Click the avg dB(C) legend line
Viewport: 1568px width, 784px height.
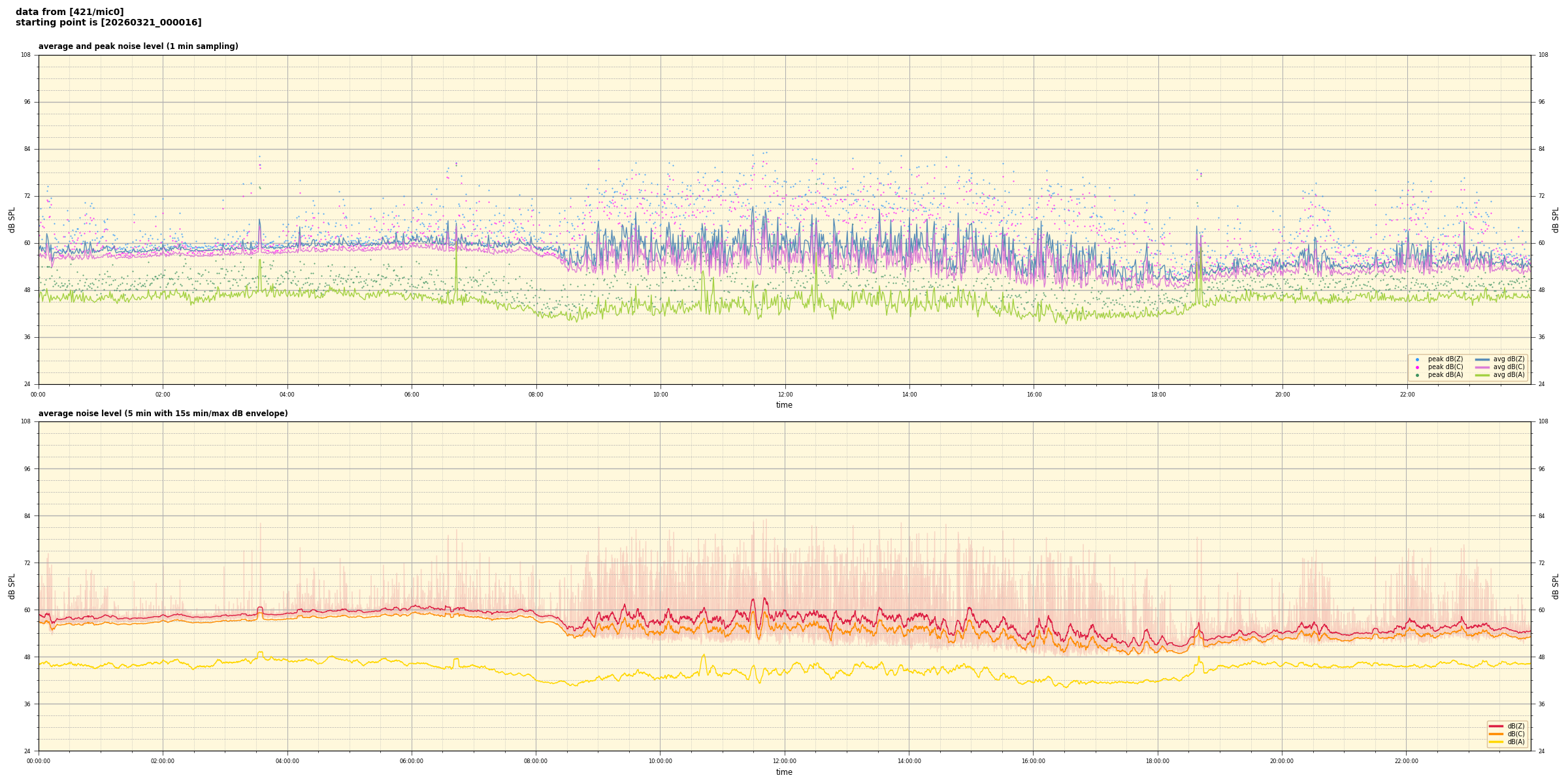pos(1482,367)
